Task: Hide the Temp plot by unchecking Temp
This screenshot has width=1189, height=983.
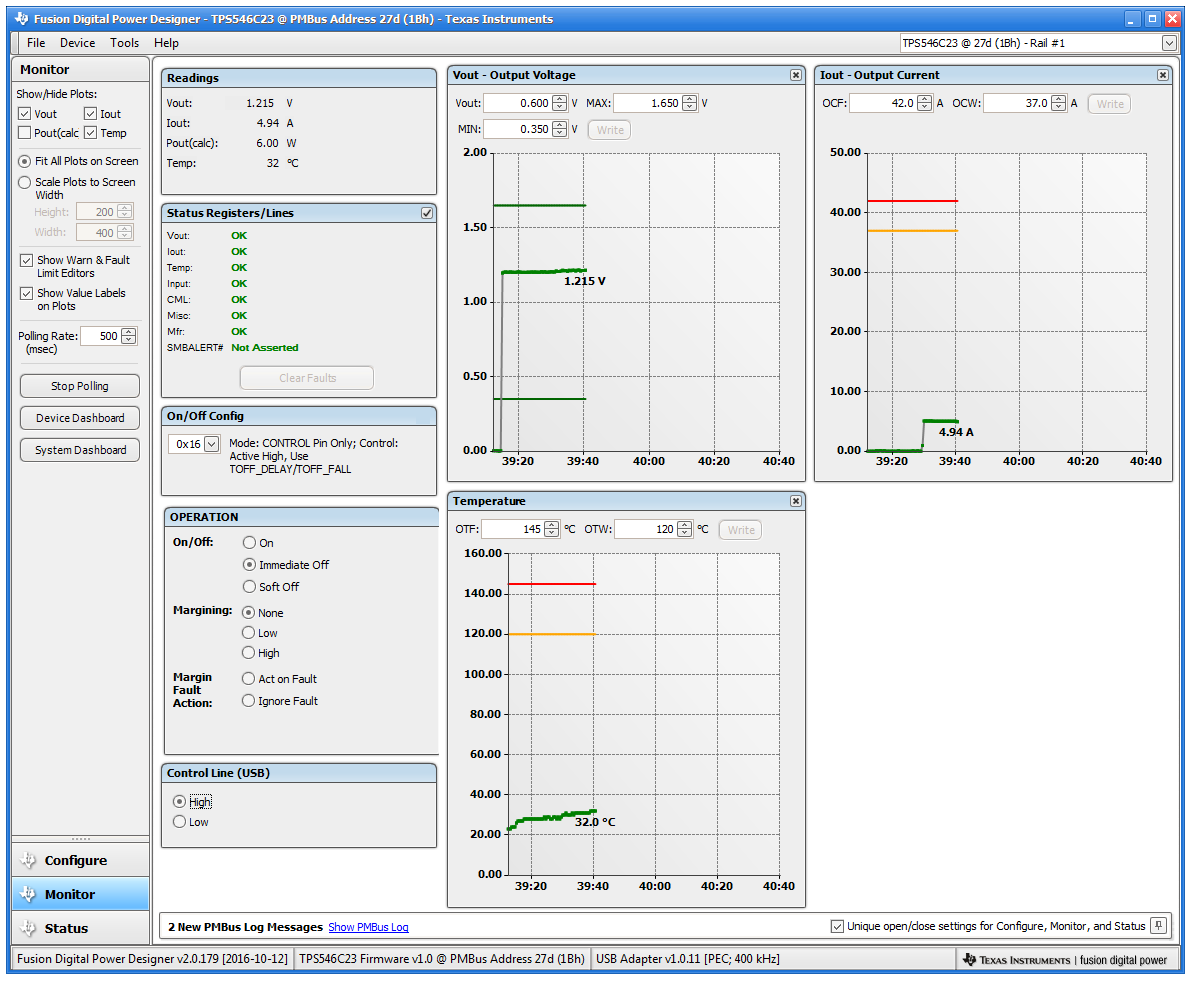Action: pyautogui.click(x=90, y=133)
